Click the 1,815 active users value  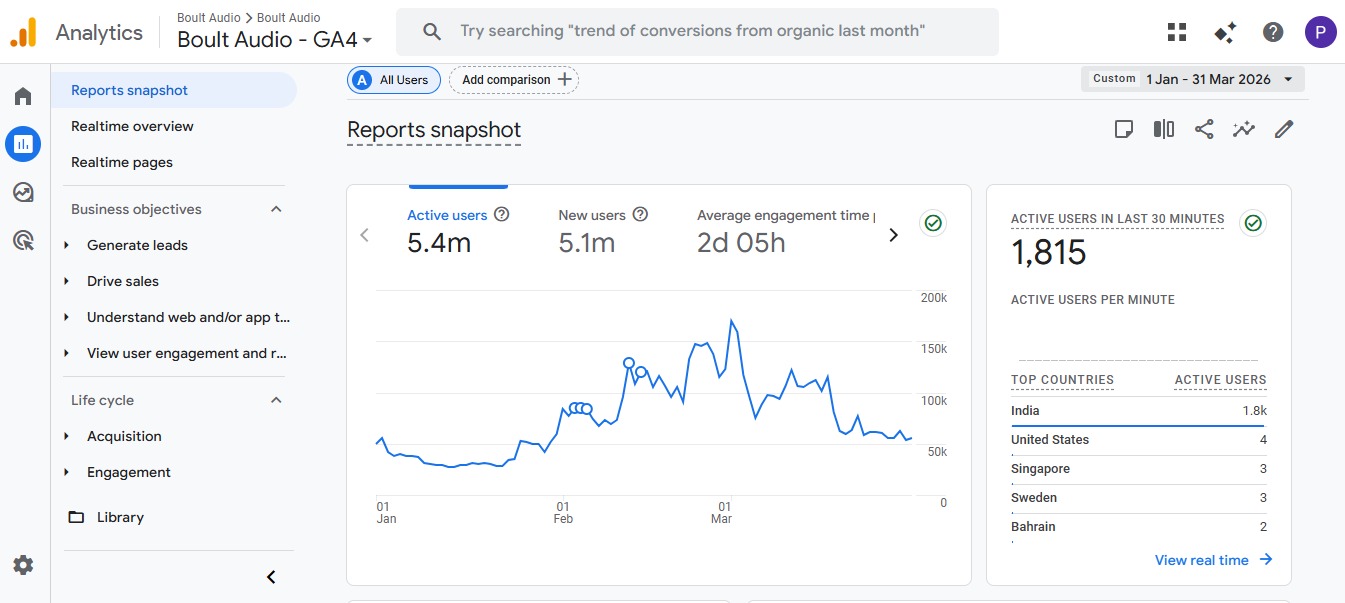1048,253
